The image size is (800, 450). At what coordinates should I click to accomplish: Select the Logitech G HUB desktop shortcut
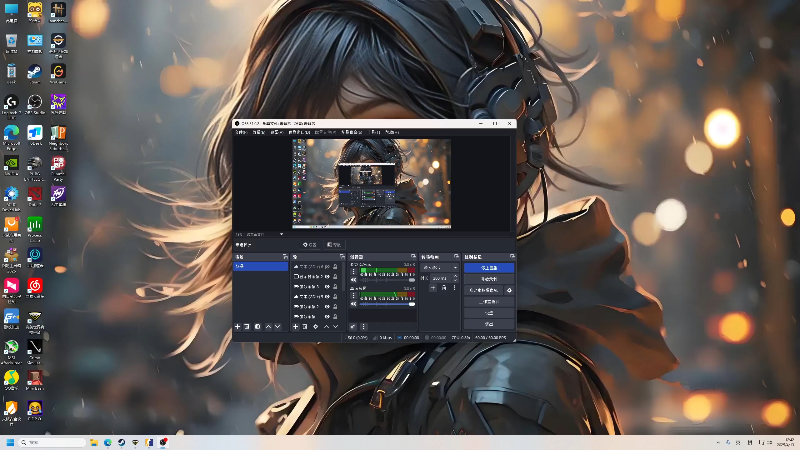pos(11,105)
